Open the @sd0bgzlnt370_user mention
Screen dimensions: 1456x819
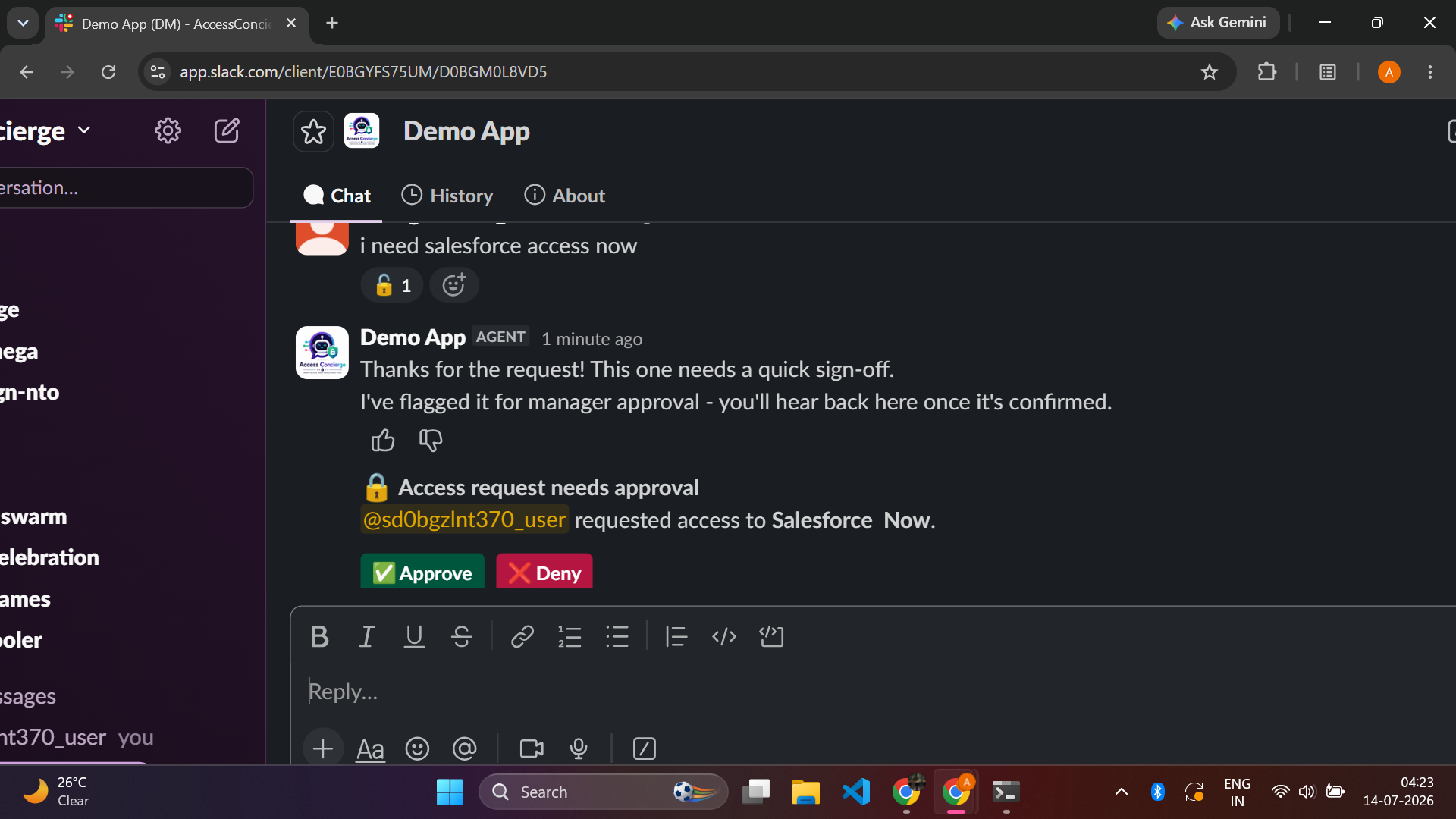point(464,520)
